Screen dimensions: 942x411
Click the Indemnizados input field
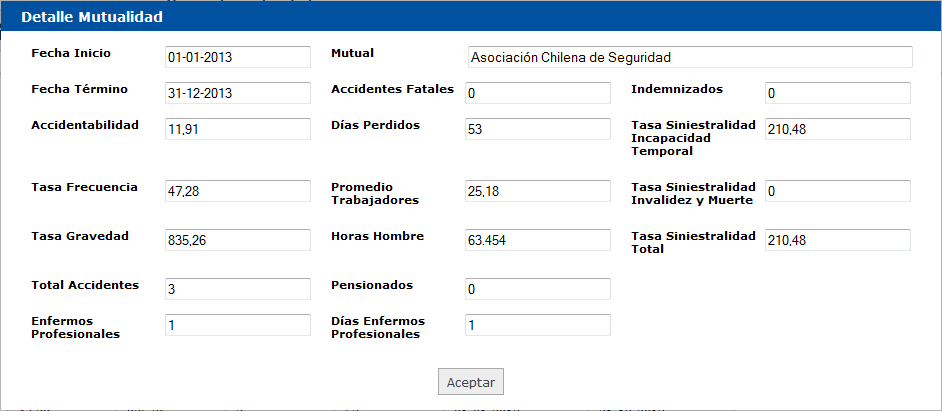pyautogui.click(x=837, y=93)
